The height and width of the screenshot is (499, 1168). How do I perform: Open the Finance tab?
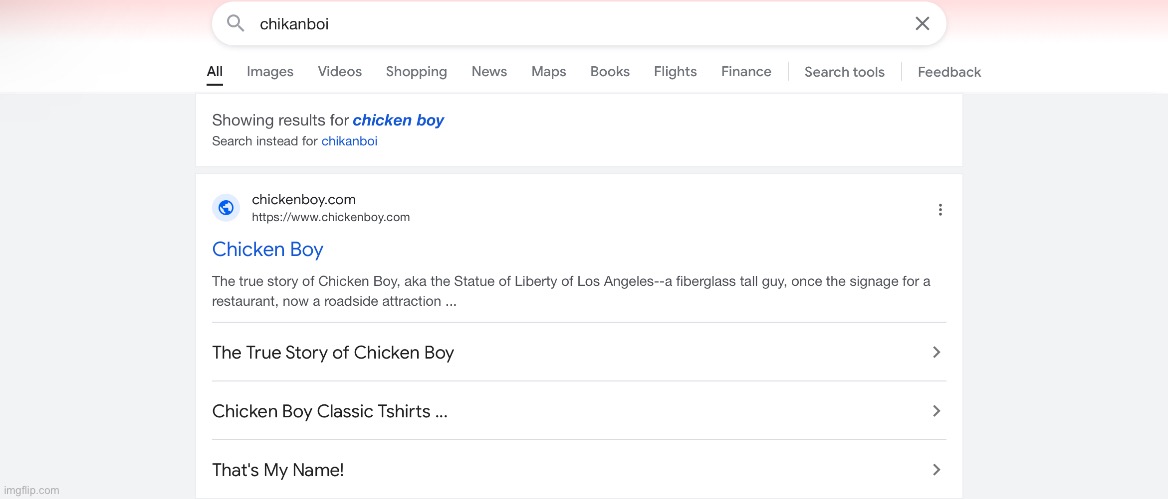tap(746, 72)
